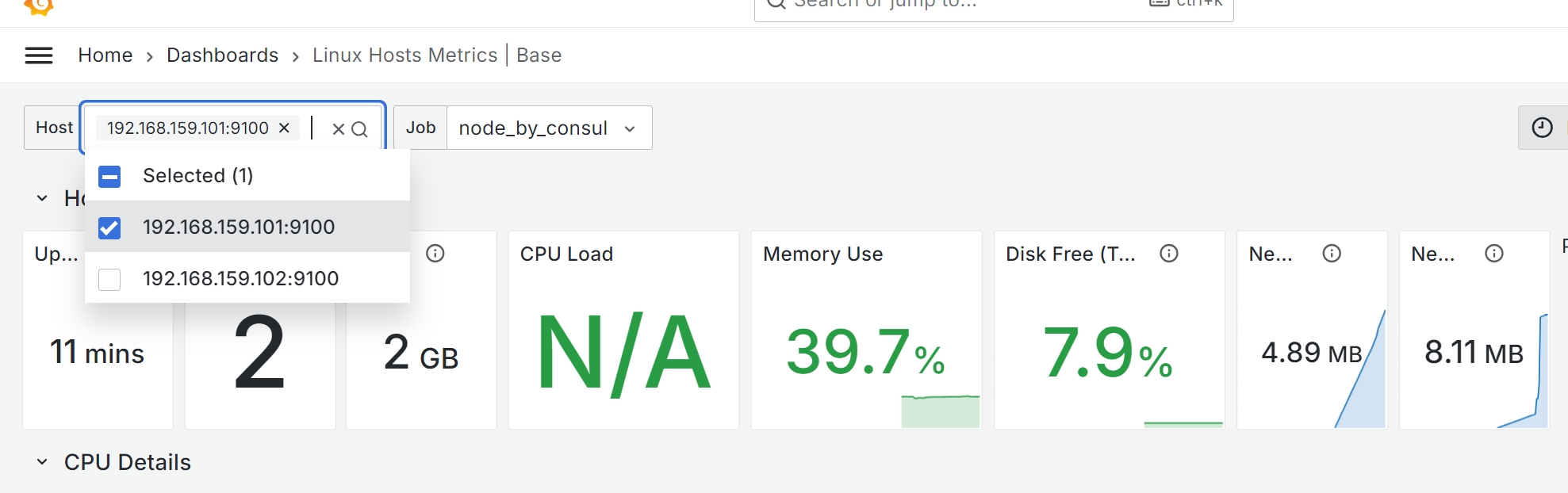Remove the 192.168.159.101:9100 host chip
Viewport: 1568px width, 493px height.
click(x=284, y=128)
